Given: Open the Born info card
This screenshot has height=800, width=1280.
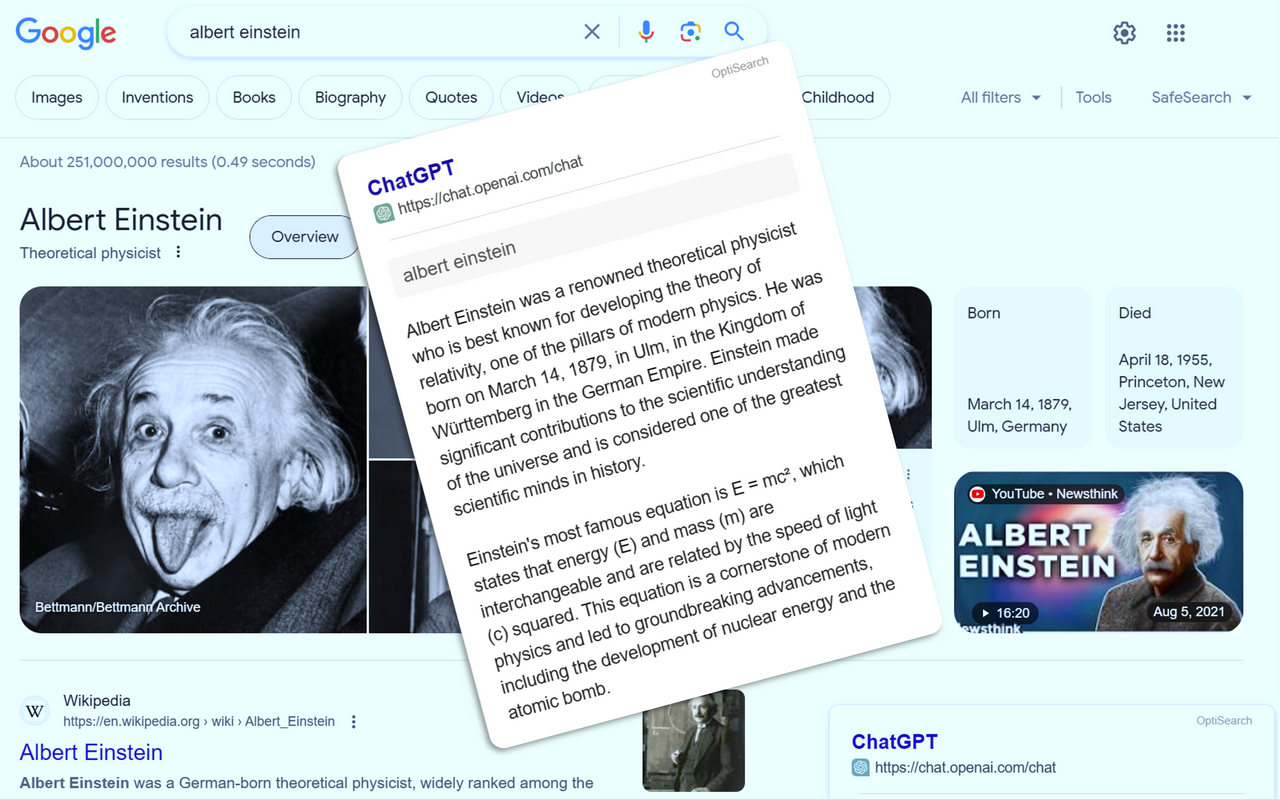Looking at the screenshot, I should coord(1023,367).
